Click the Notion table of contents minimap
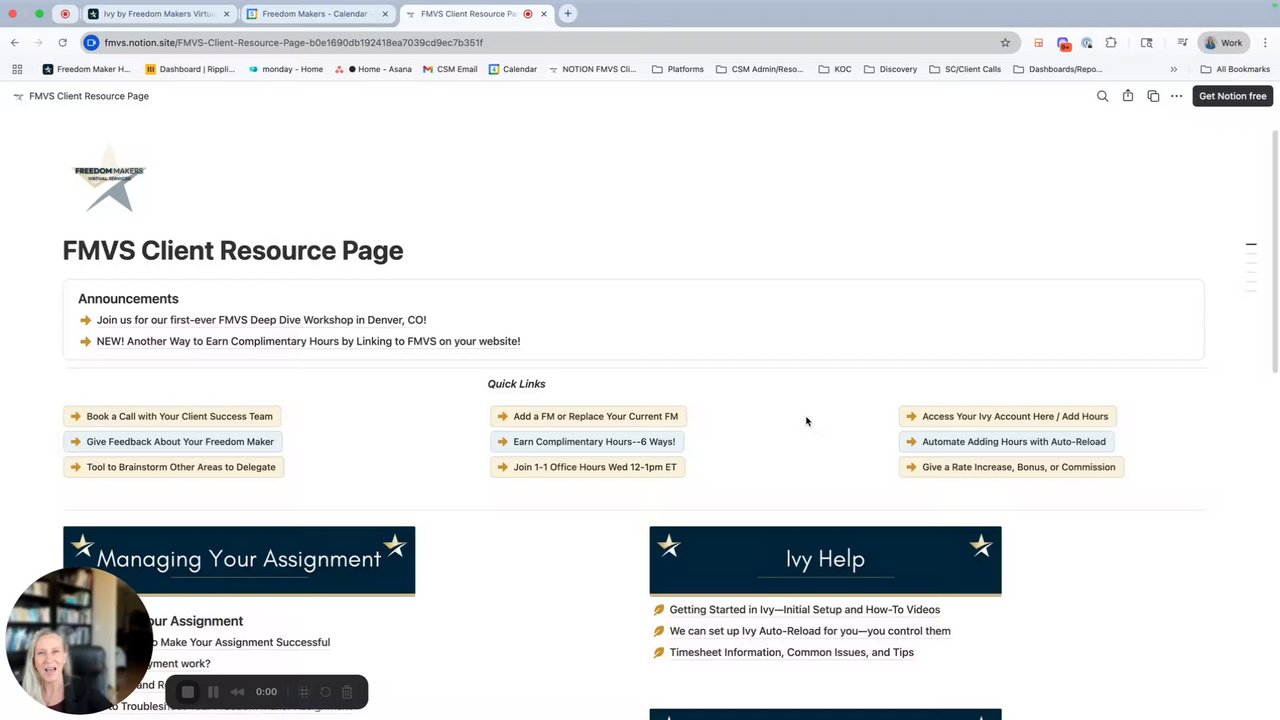 pos(1251,266)
